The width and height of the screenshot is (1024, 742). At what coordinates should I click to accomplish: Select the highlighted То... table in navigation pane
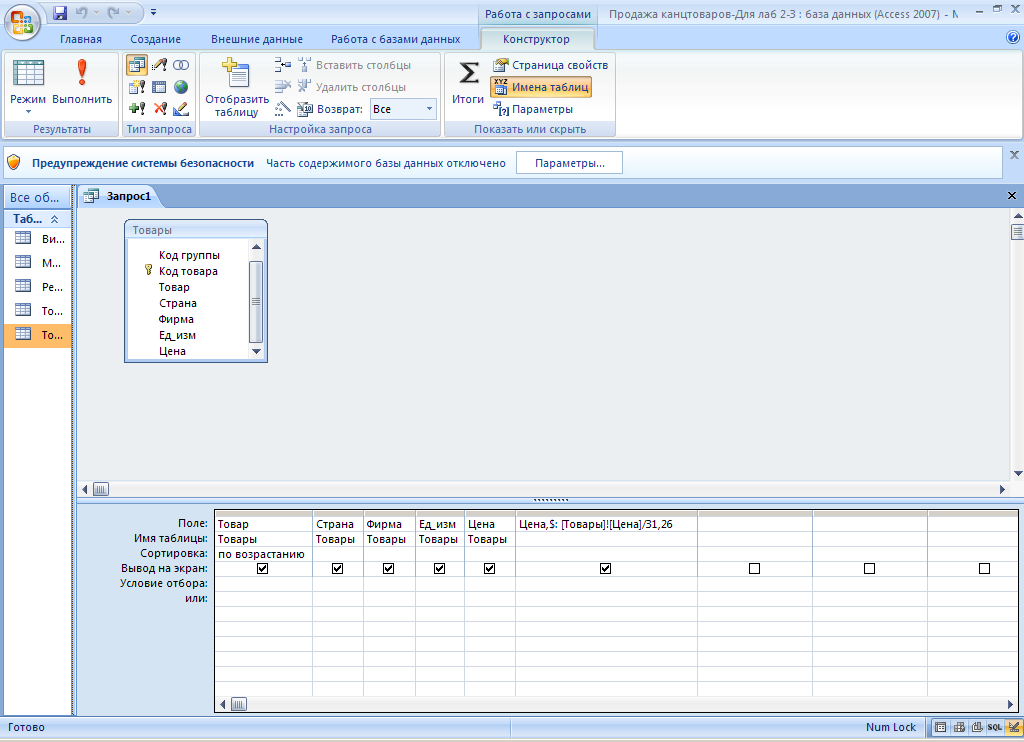pyautogui.click(x=37, y=335)
